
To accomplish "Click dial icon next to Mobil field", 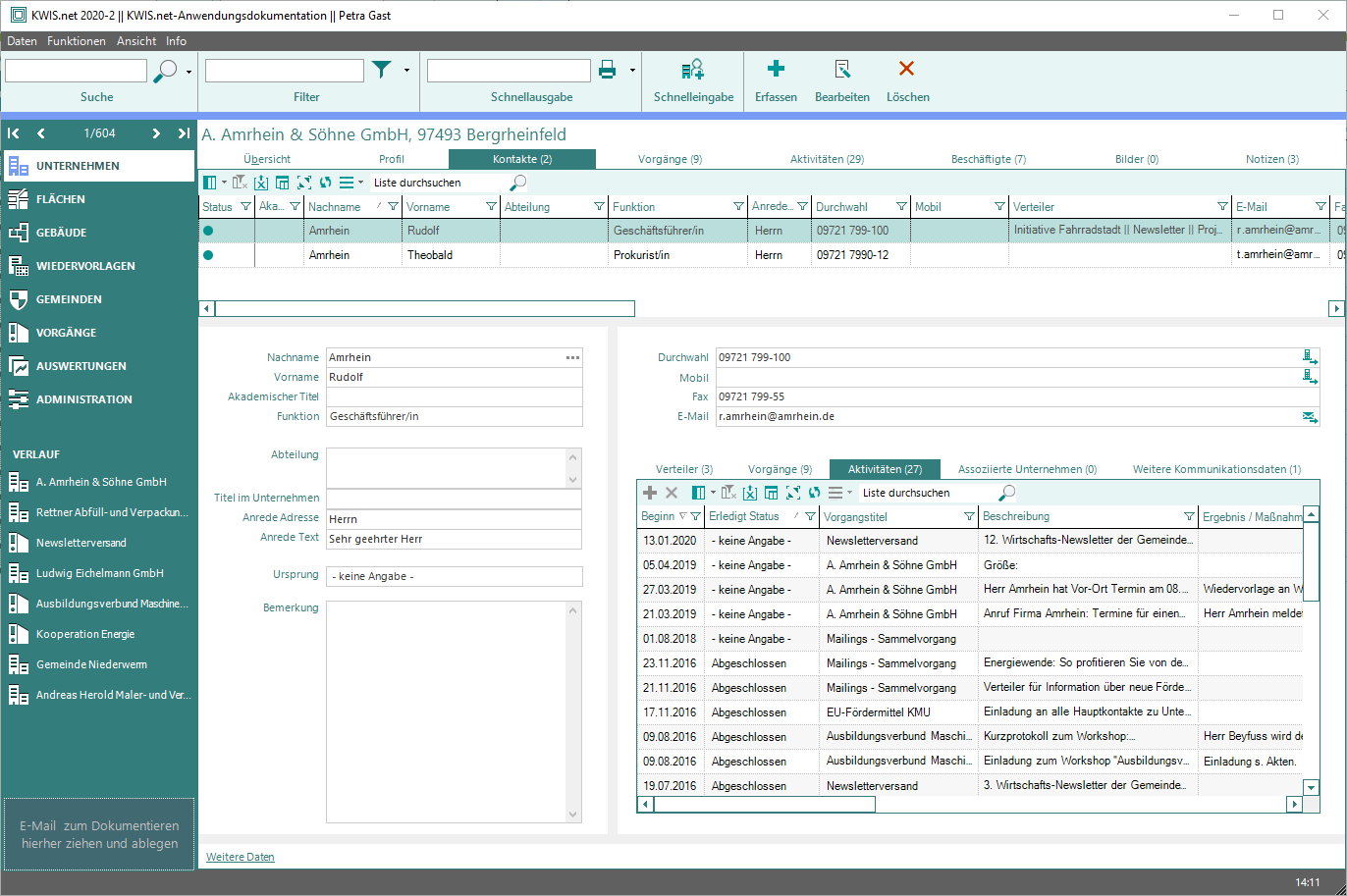I will coord(1310,377).
